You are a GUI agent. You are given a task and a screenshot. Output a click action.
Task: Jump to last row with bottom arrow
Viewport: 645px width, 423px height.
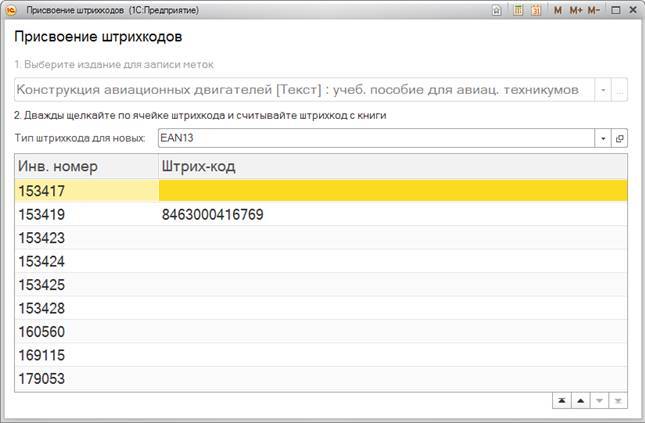[x=618, y=400]
